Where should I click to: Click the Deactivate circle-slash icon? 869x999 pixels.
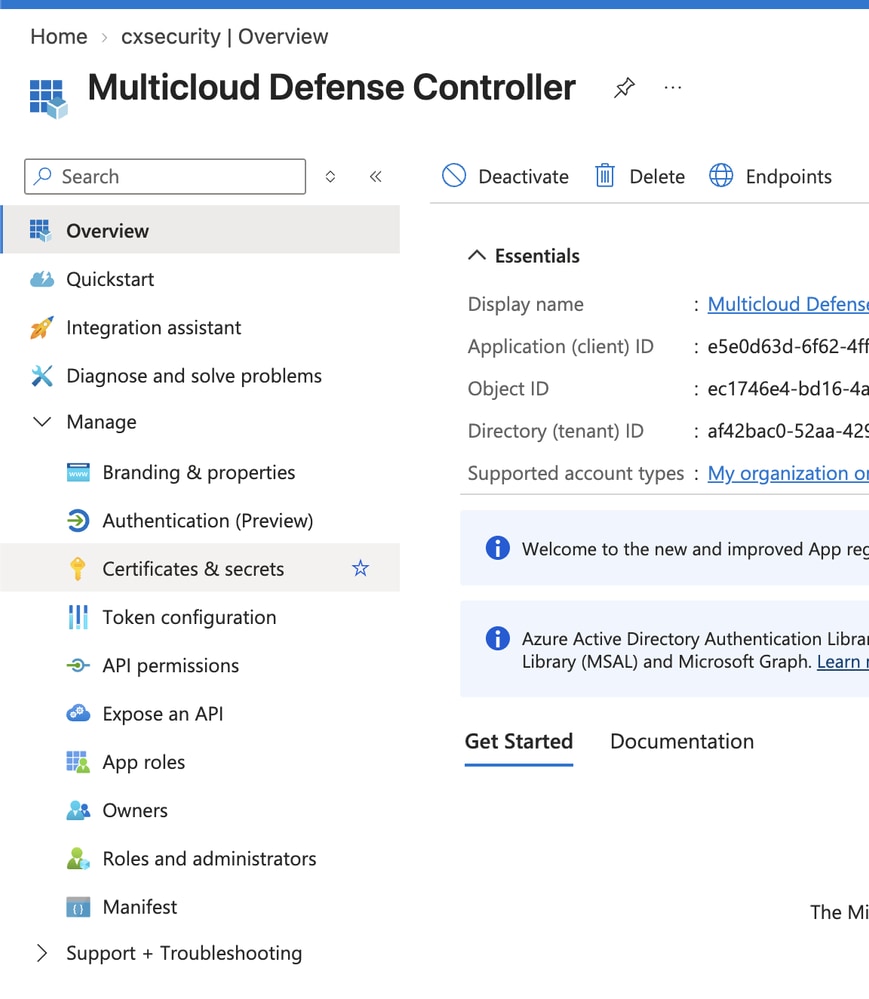click(x=454, y=175)
